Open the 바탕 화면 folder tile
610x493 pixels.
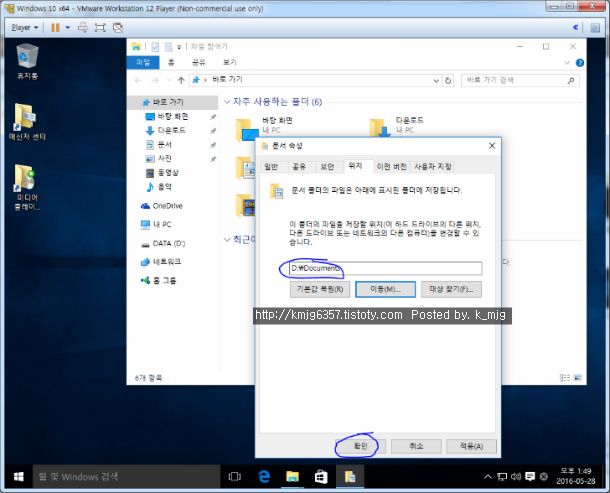point(265,127)
